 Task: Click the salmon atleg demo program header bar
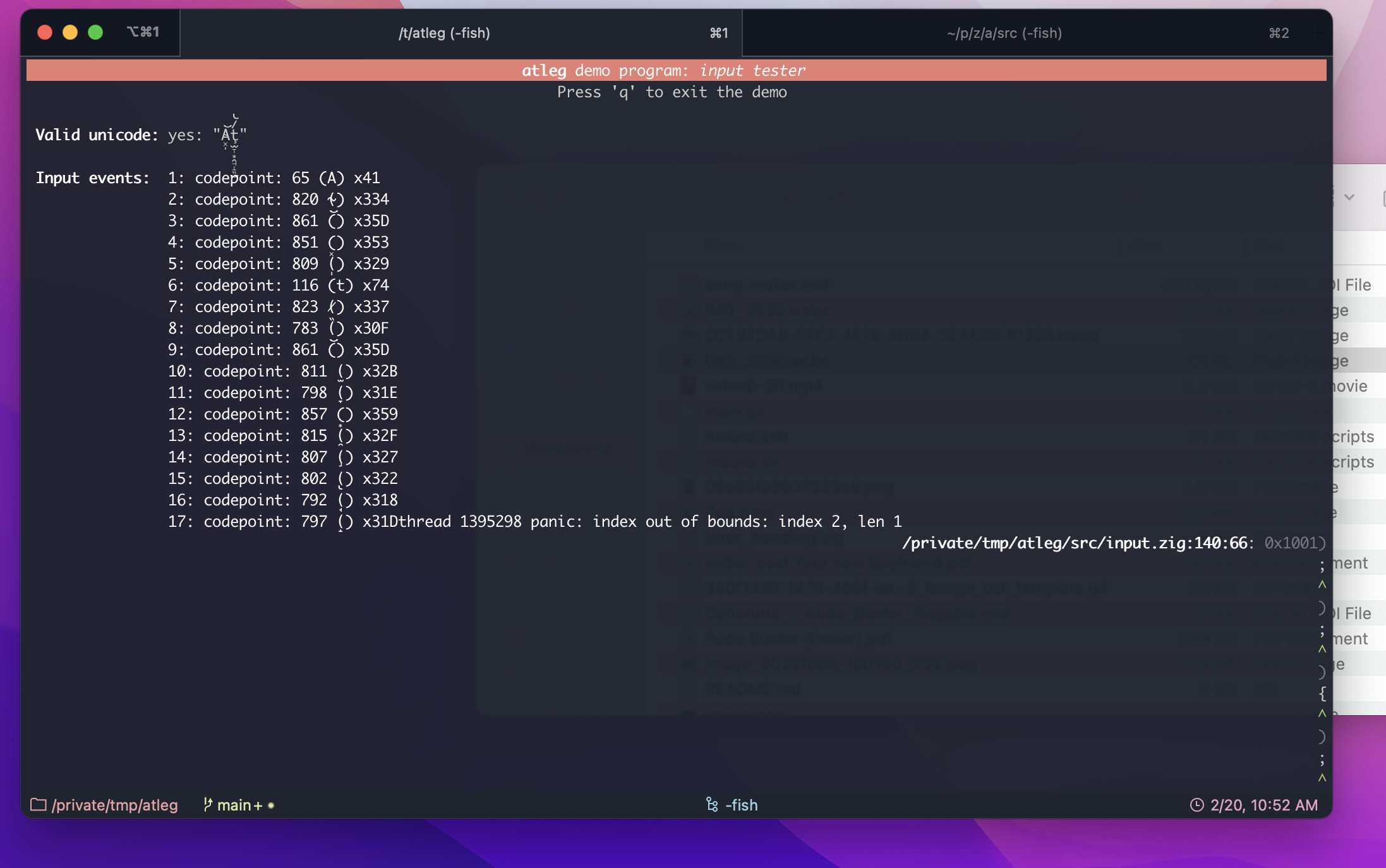tap(676, 70)
